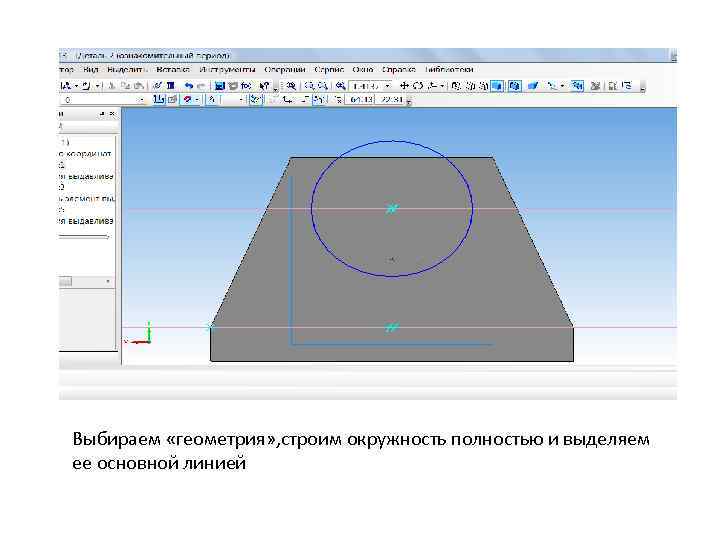Click the lower cyan marker on model bottom edge
This screenshot has width=720, height=540.
[391, 327]
